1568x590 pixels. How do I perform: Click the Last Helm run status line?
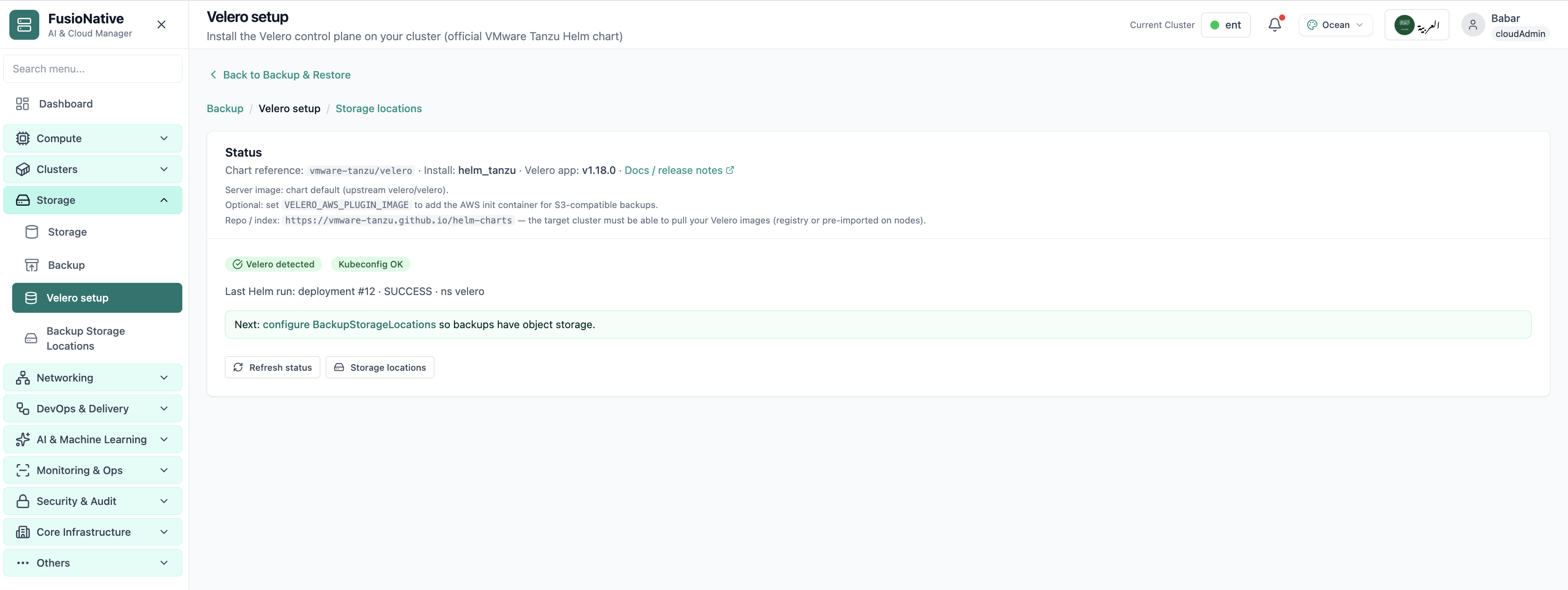click(x=354, y=291)
